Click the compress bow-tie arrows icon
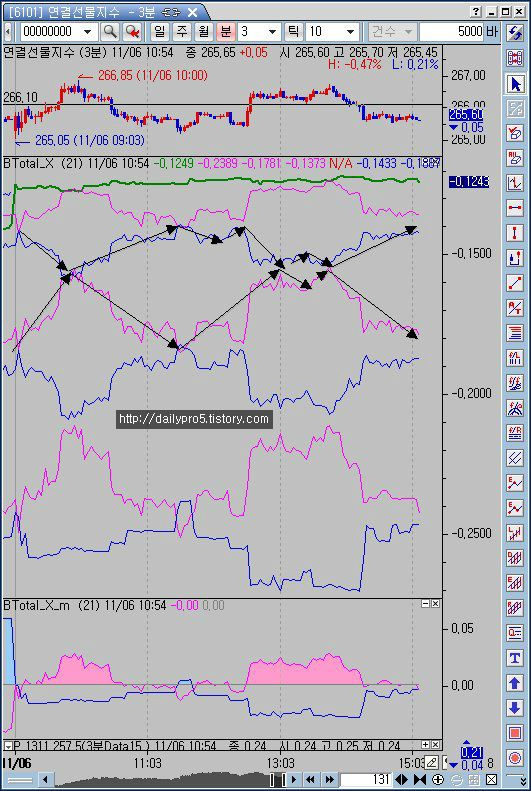Viewport: 531px width, 791px height. click(420, 779)
